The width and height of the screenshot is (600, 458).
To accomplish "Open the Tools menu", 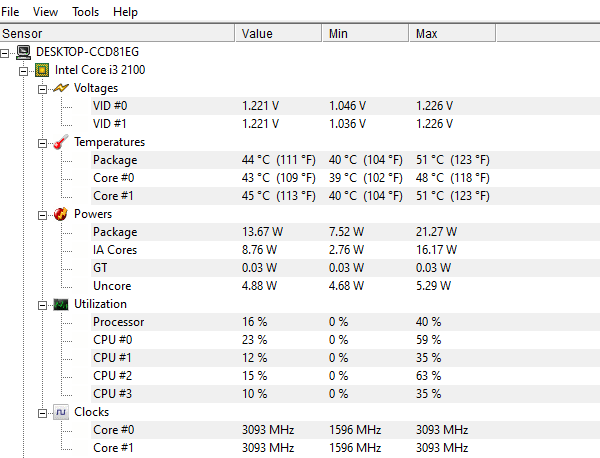I will point(85,12).
